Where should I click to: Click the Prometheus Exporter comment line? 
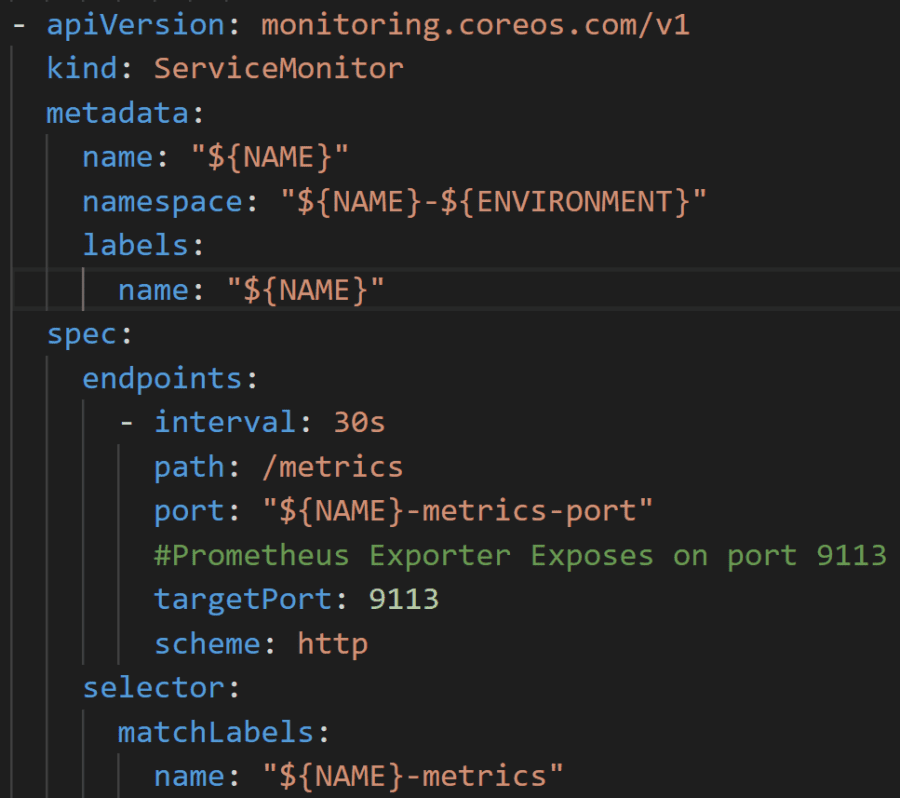coord(520,556)
